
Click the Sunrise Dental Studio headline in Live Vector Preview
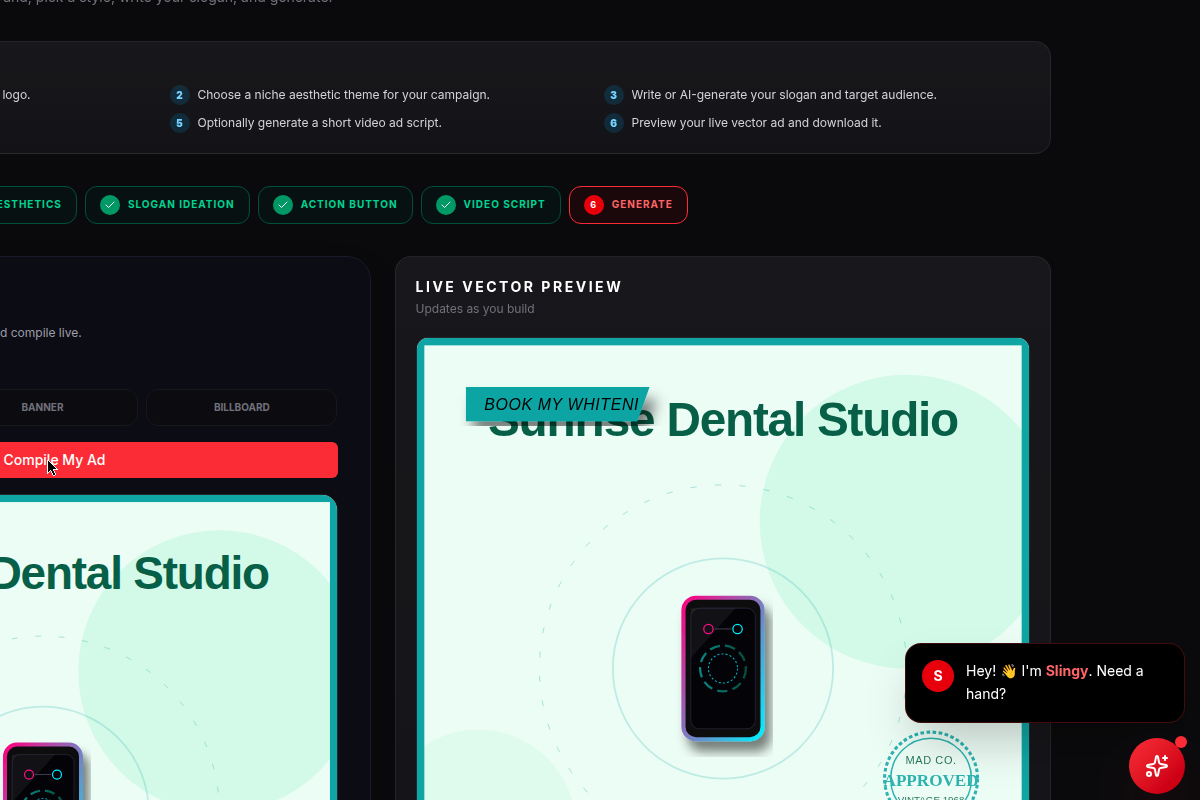722,420
